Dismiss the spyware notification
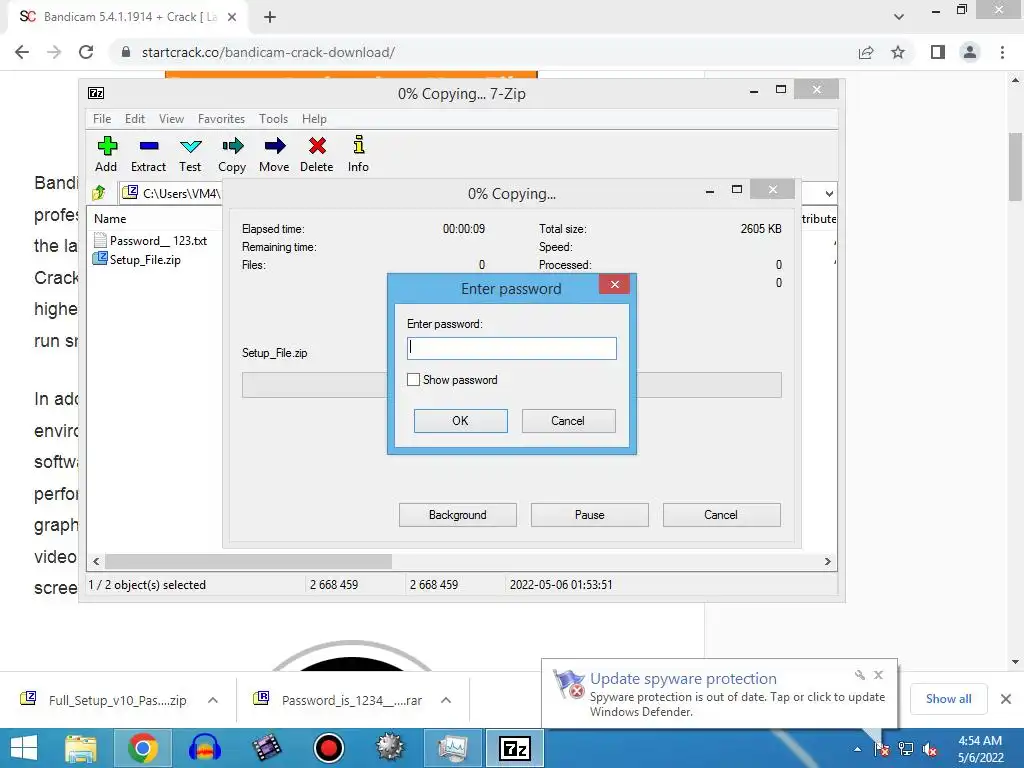The height and width of the screenshot is (768, 1024). 878,675
